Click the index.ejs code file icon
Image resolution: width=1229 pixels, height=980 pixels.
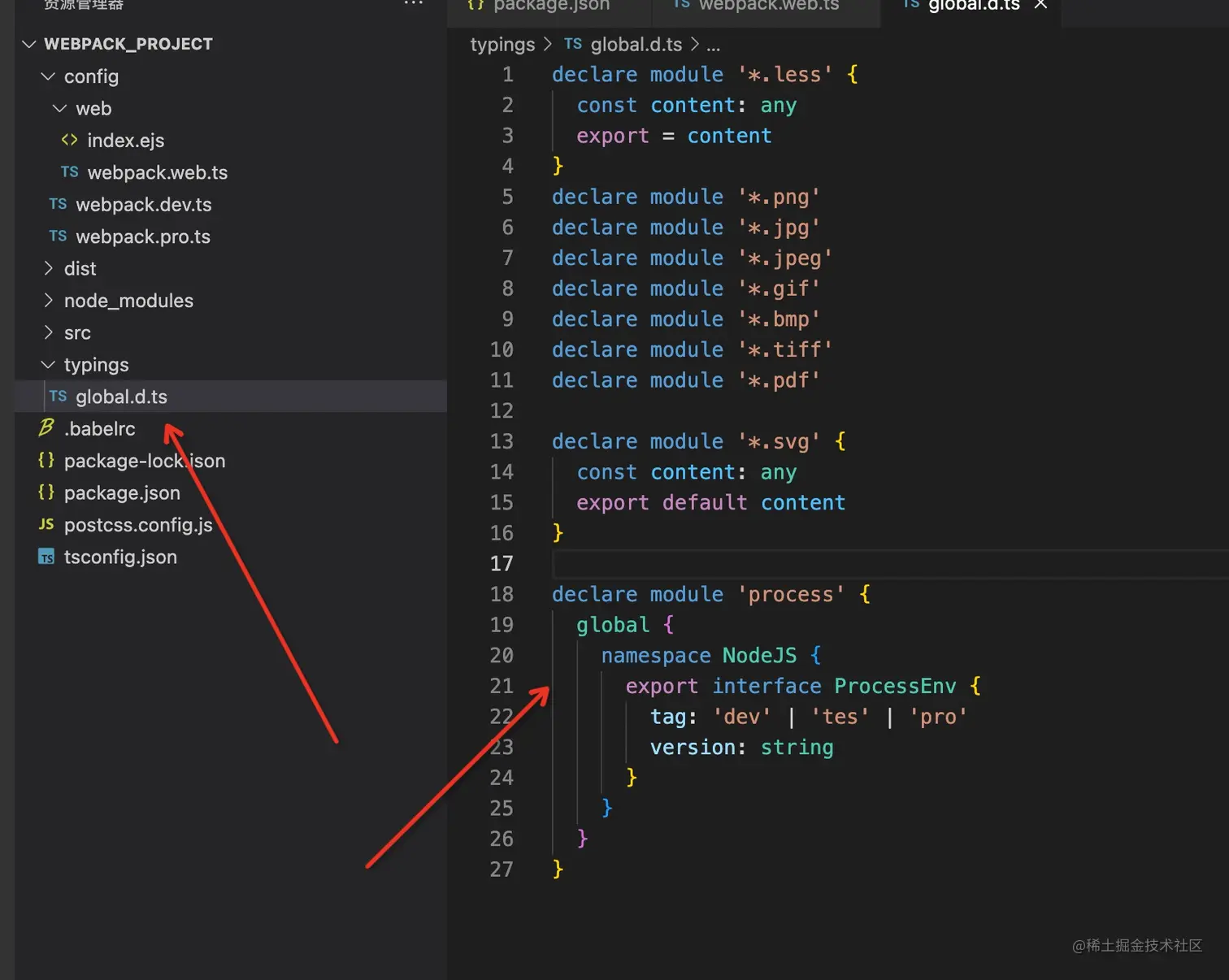(x=70, y=141)
